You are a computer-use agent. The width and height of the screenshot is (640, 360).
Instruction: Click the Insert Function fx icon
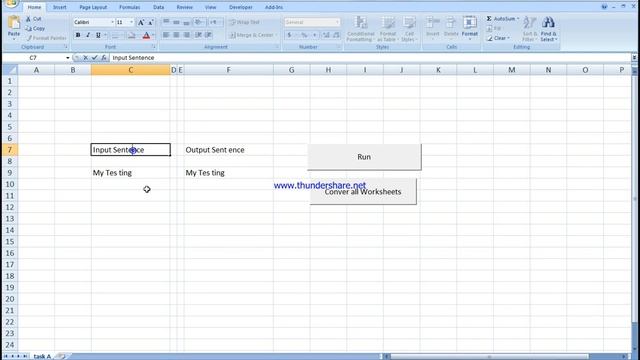click(x=104, y=58)
